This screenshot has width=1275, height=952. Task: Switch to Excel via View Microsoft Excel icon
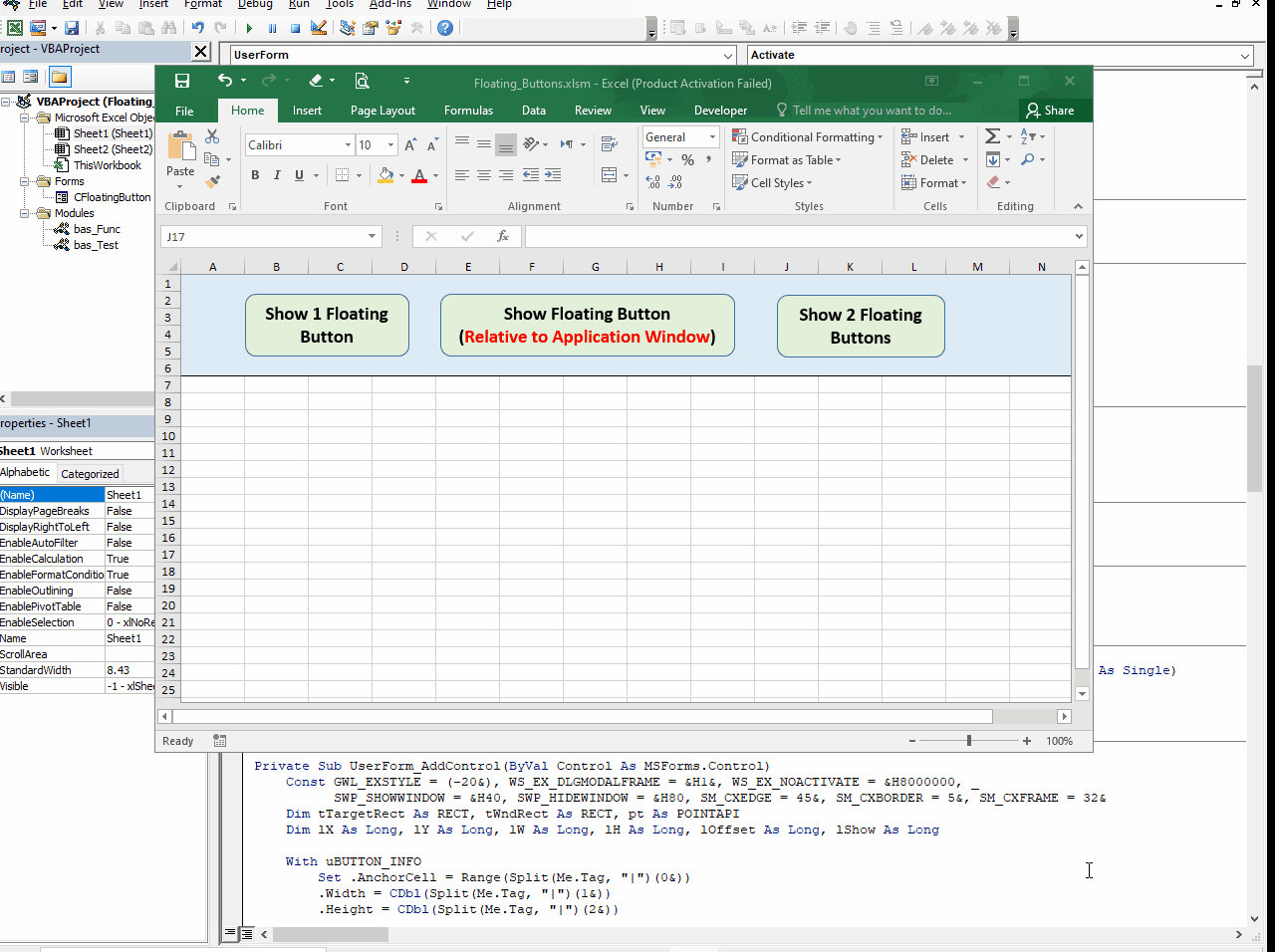(x=15, y=28)
